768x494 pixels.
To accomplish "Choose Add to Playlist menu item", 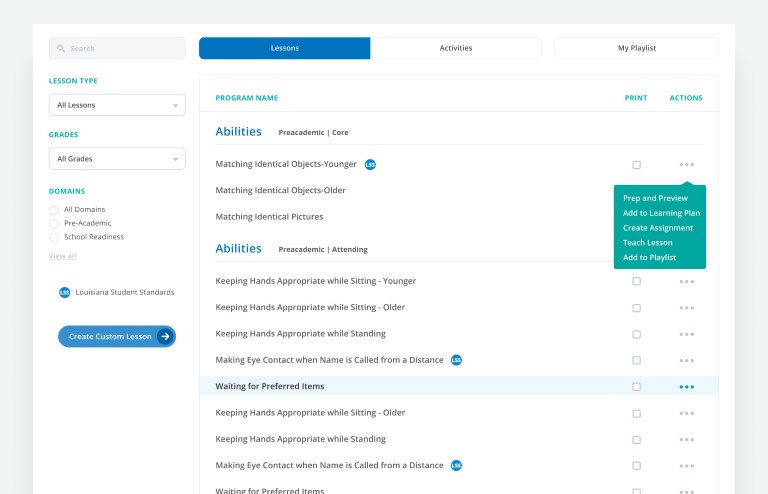I will pos(649,257).
